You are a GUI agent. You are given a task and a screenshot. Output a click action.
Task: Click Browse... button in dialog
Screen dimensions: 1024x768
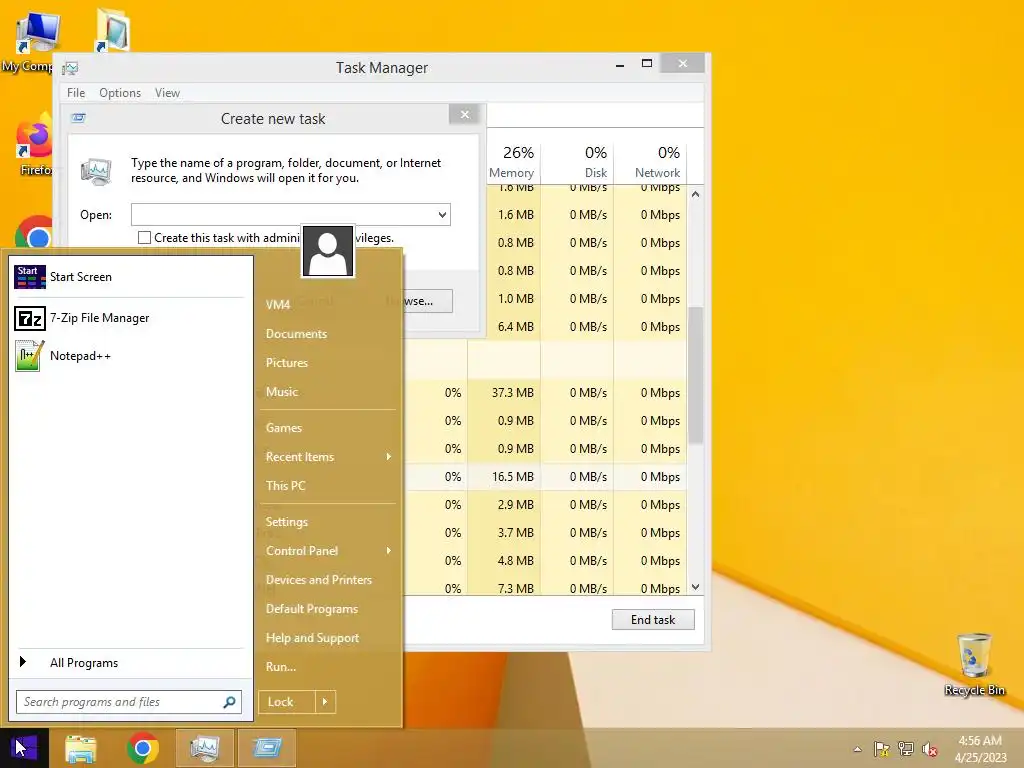point(427,301)
